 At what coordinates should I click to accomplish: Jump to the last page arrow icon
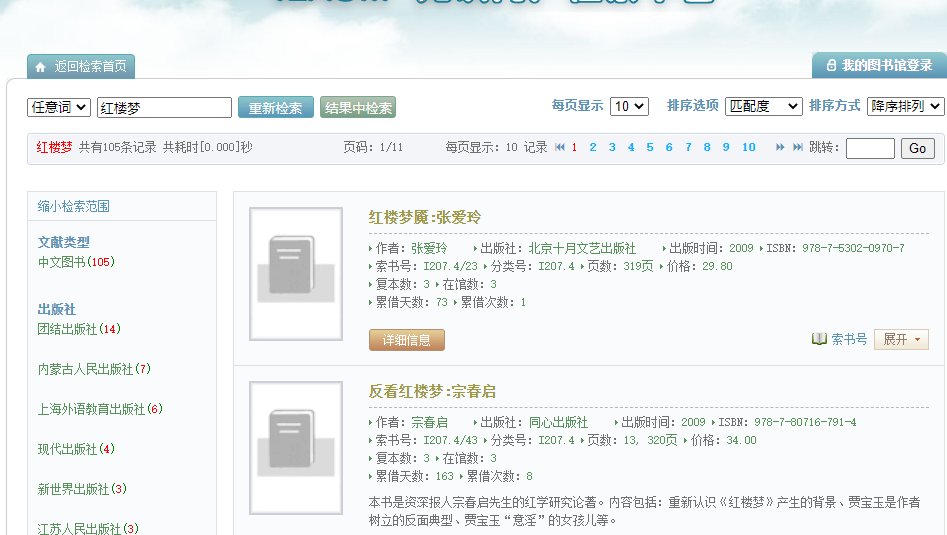click(798, 147)
